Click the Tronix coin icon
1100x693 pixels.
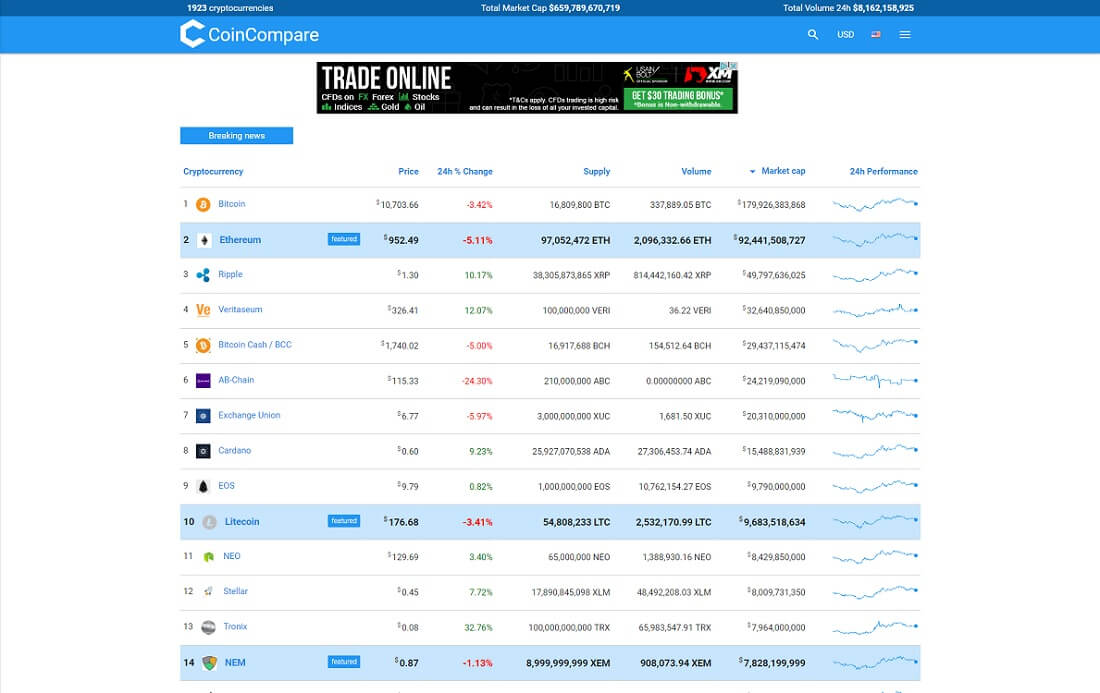pos(208,627)
